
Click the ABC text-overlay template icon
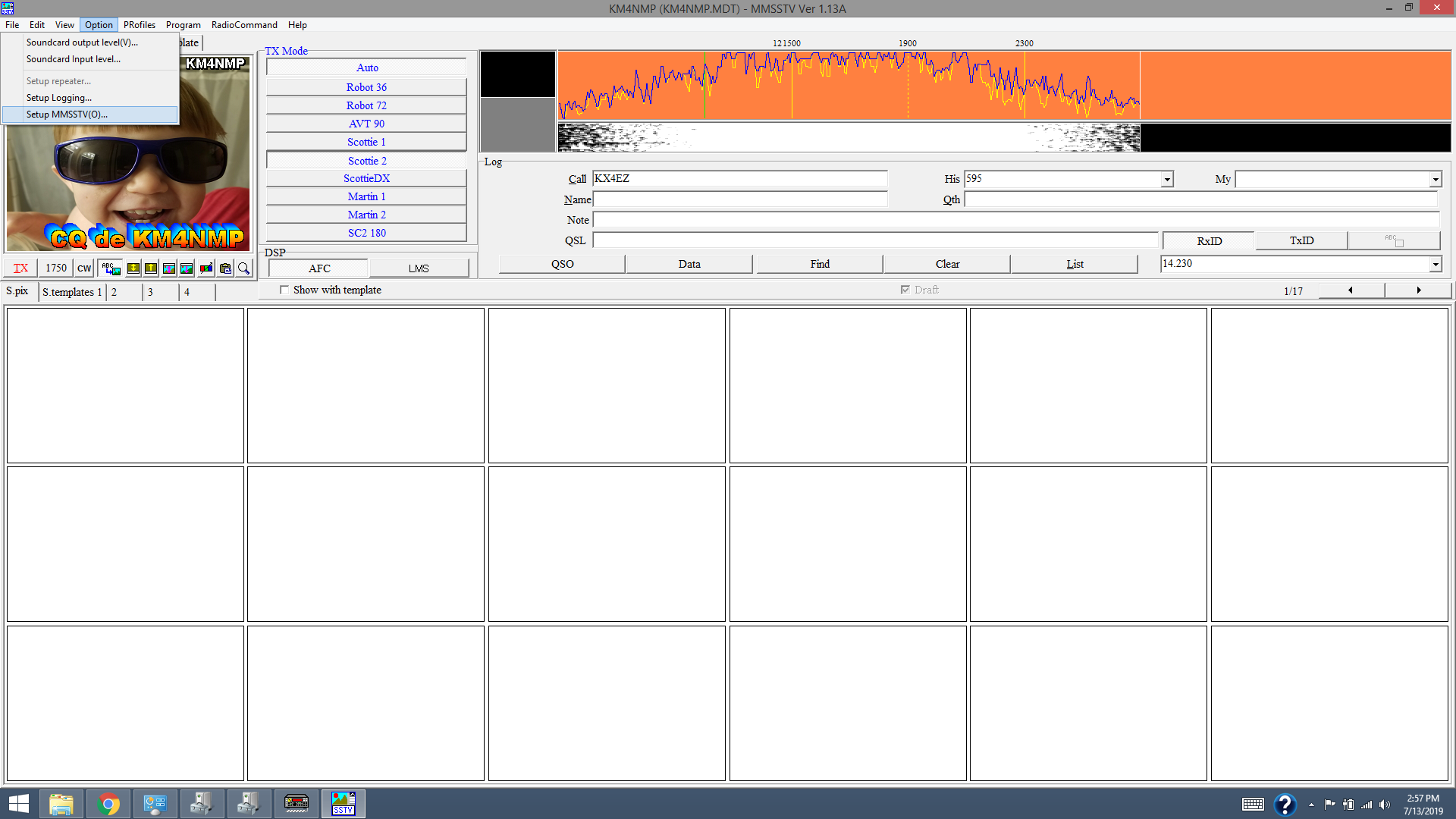(x=111, y=268)
